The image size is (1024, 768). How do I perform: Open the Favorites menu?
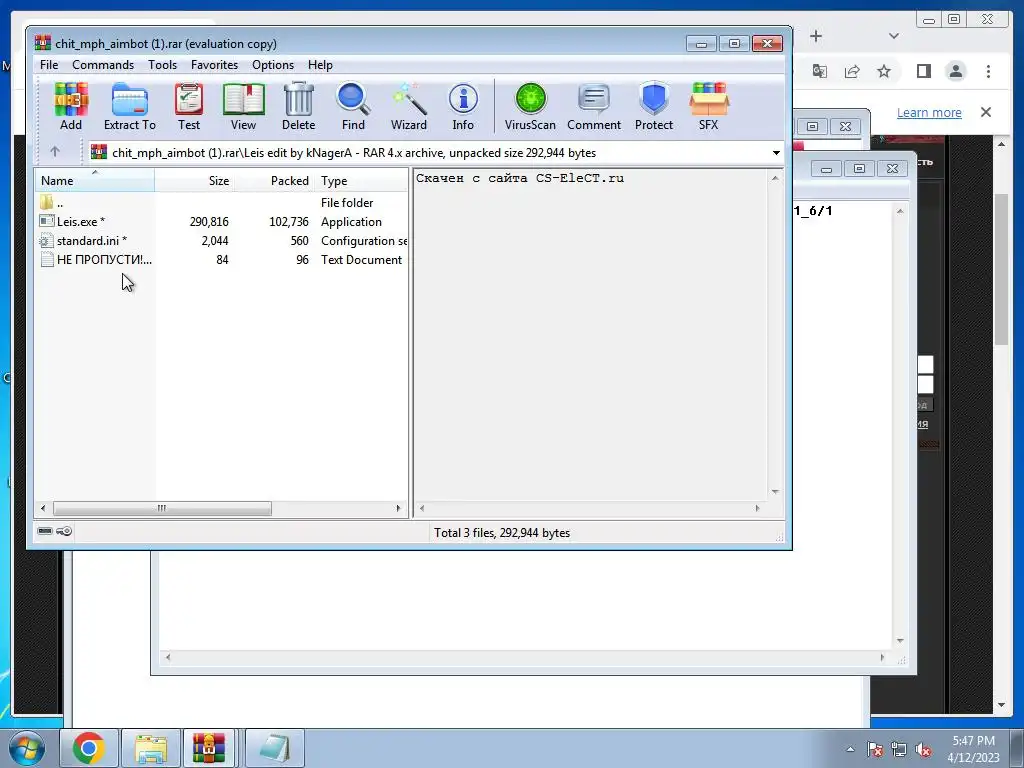[214, 65]
